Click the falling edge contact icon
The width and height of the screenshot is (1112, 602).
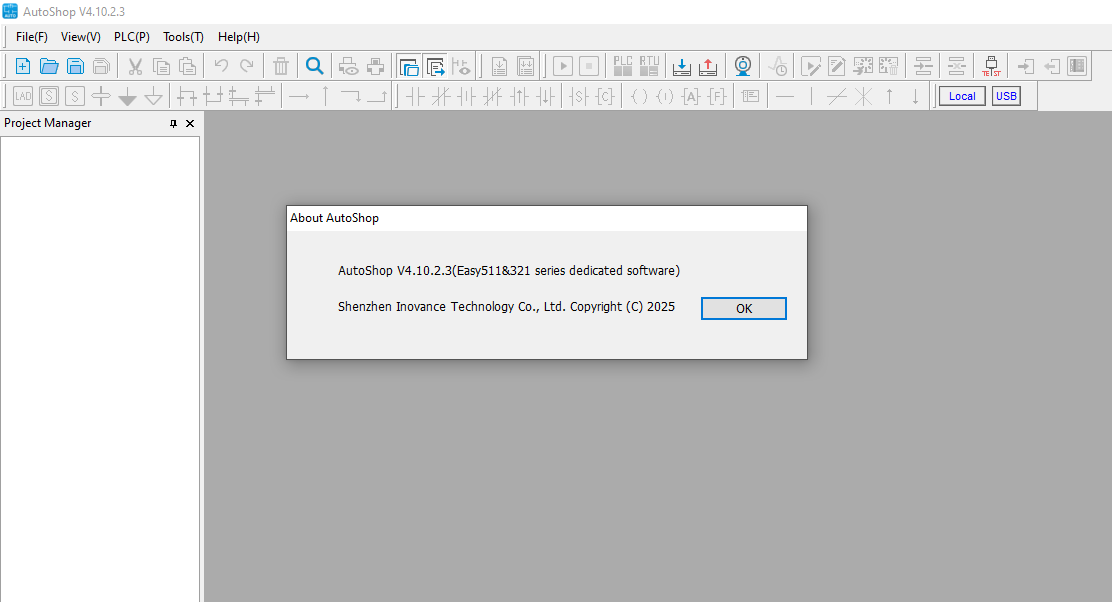click(x=546, y=96)
